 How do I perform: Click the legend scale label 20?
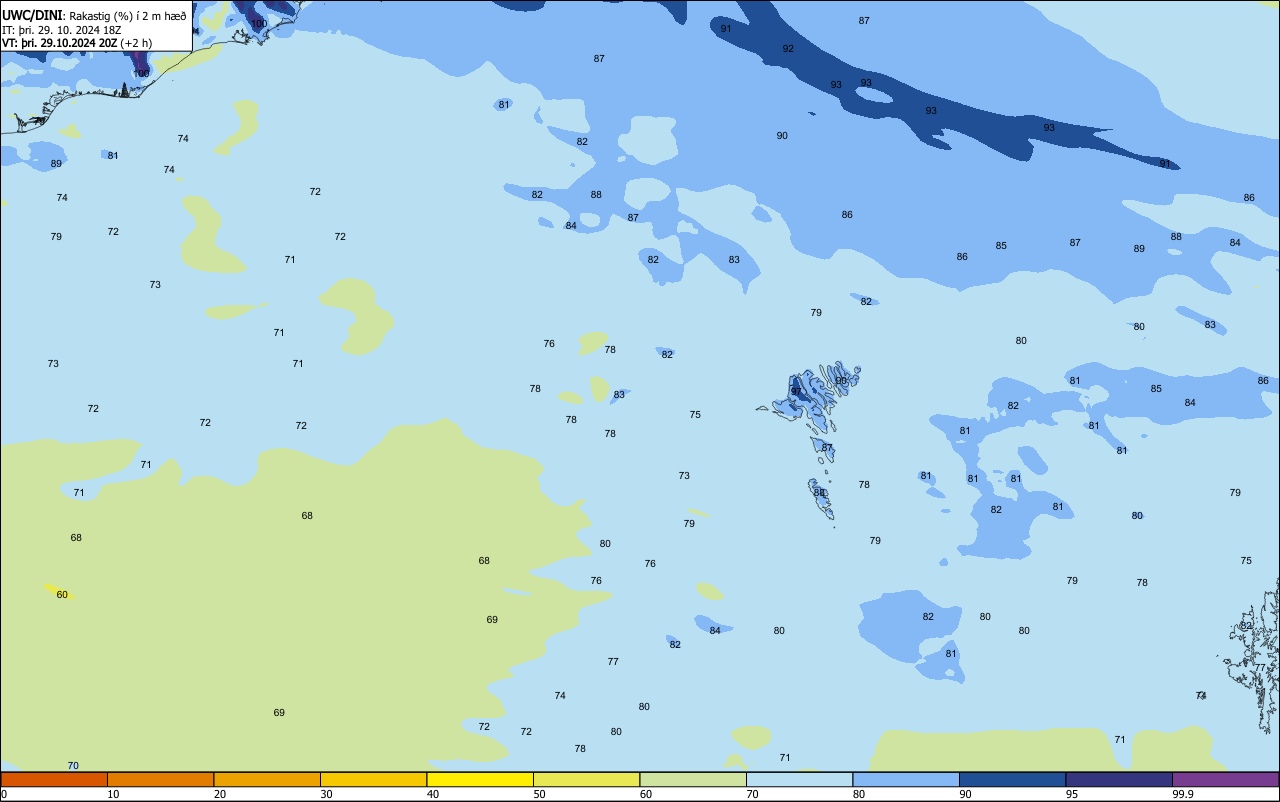point(220,794)
